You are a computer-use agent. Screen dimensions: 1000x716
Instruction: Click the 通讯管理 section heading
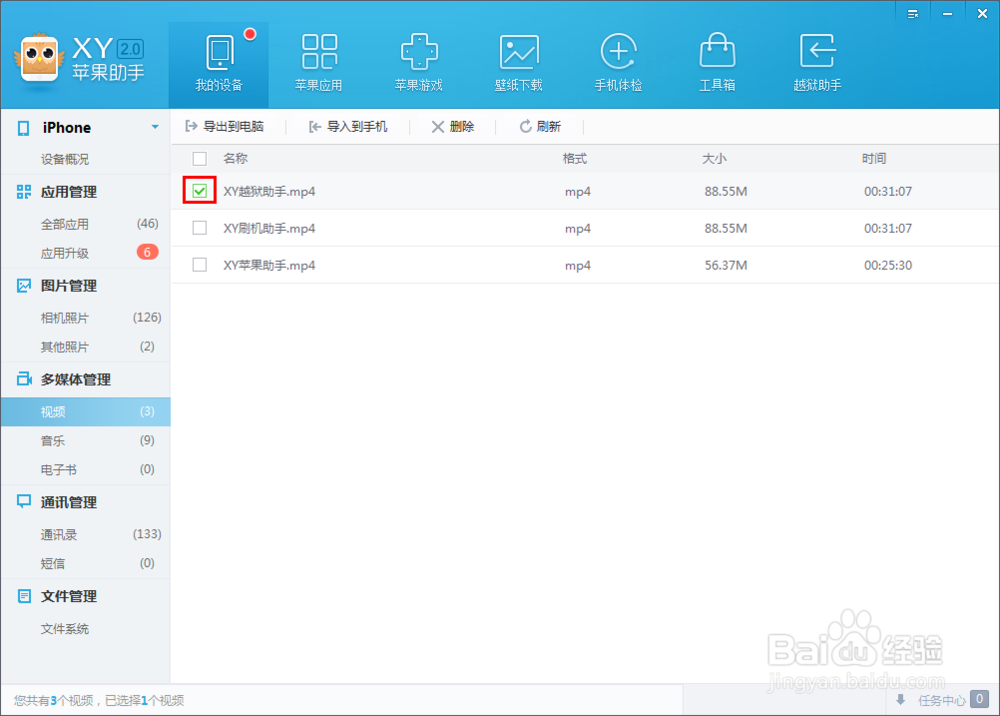69,502
